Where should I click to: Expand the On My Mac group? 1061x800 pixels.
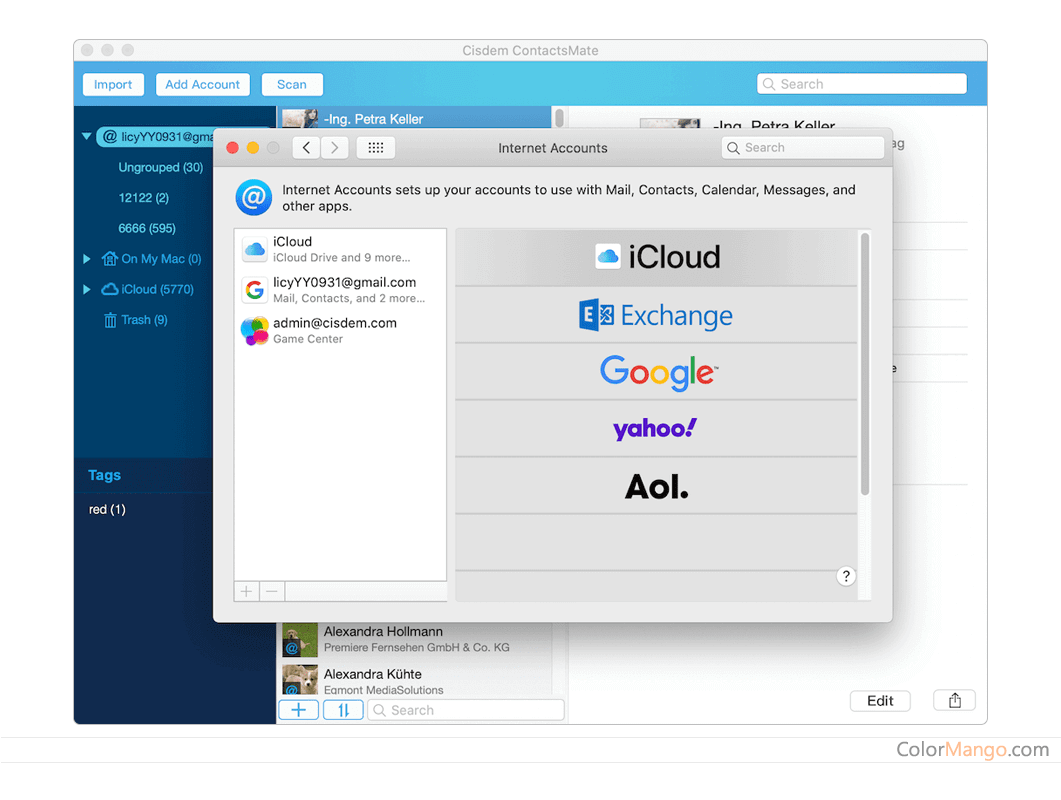(x=87, y=259)
